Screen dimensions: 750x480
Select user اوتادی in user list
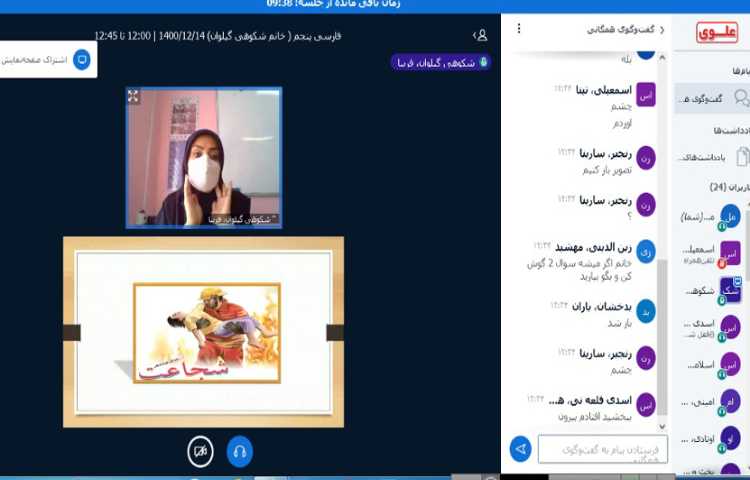[x=712, y=438]
